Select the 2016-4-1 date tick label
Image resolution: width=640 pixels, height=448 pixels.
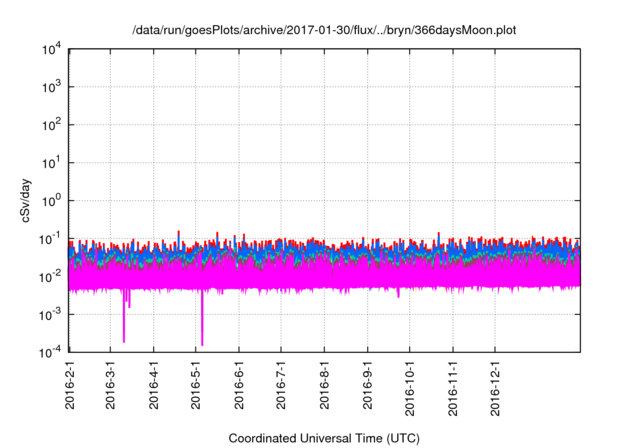(154, 387)
